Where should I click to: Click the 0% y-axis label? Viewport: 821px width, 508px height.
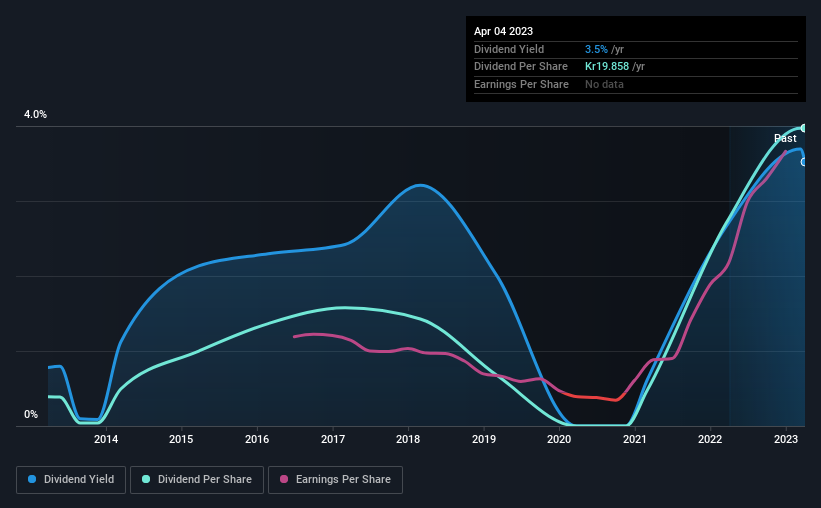31,414
